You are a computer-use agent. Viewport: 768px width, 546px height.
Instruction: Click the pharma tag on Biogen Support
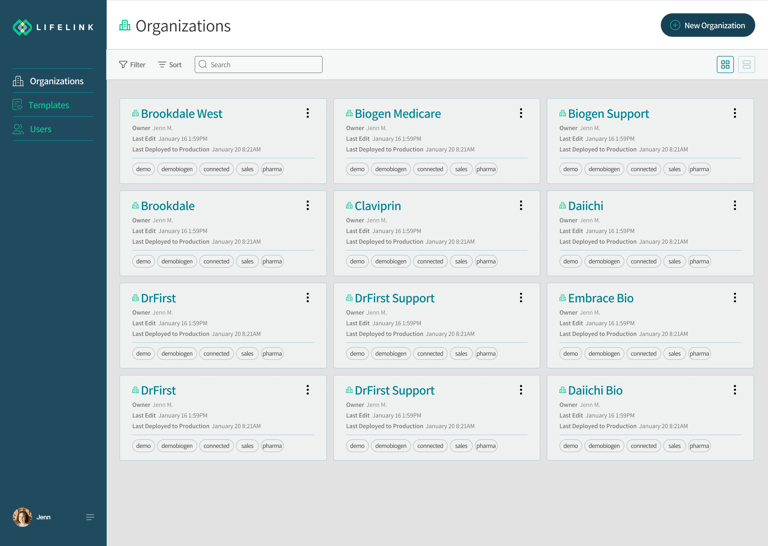coord(699,169)
